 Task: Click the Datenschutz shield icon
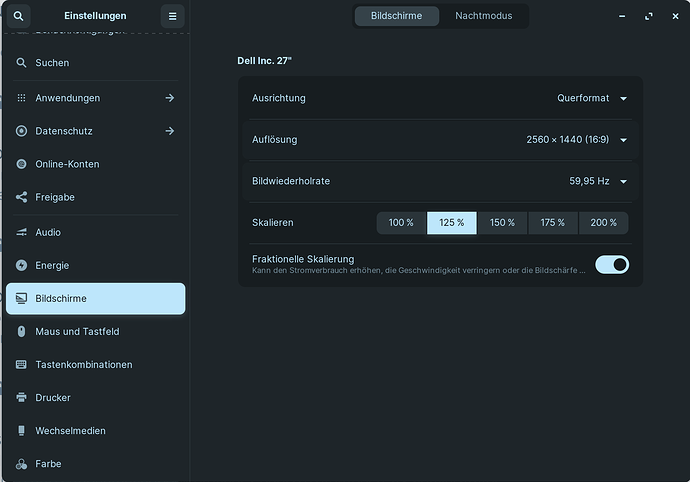click(21, 131)
